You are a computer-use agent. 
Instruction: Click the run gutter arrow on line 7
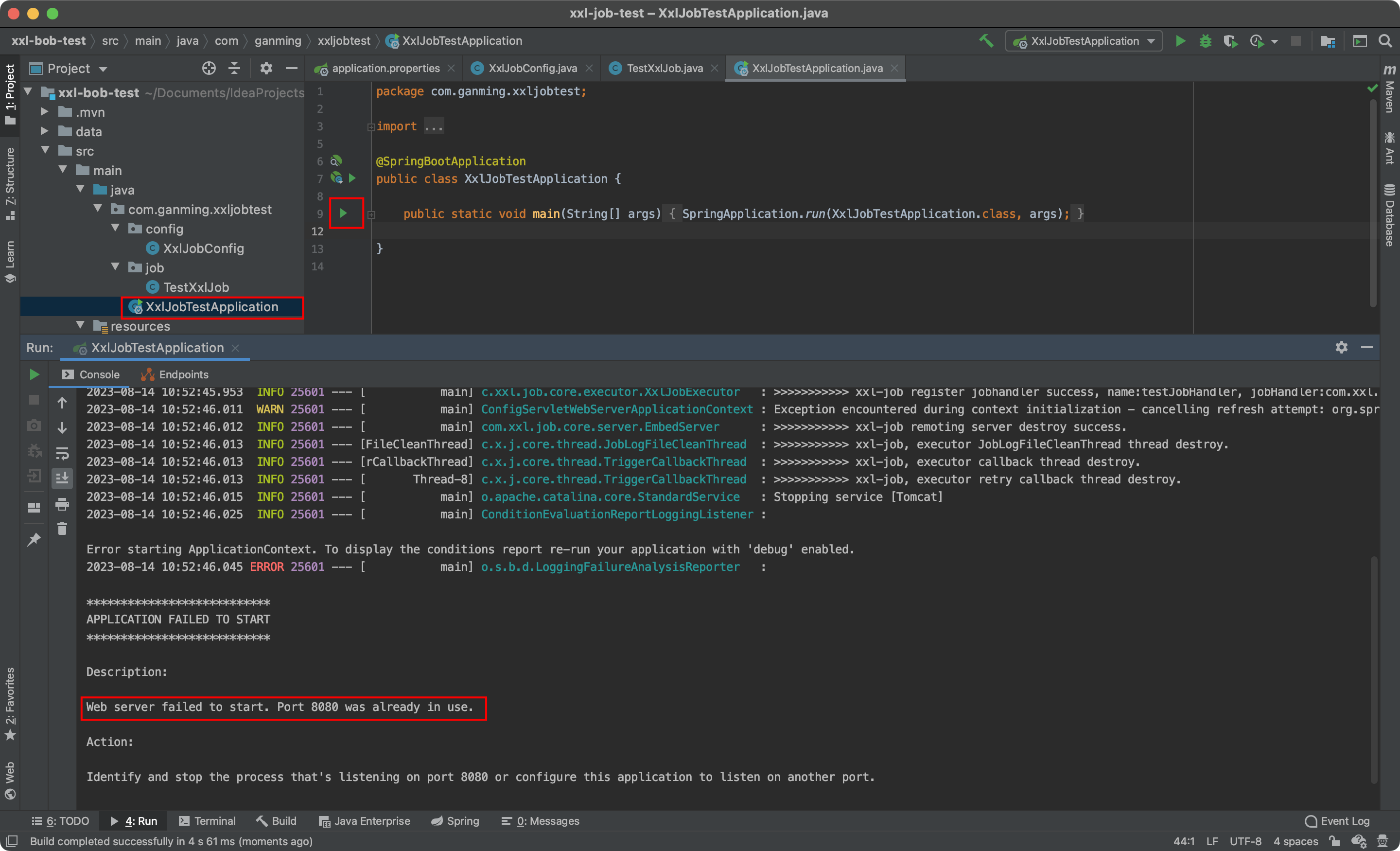352,178
